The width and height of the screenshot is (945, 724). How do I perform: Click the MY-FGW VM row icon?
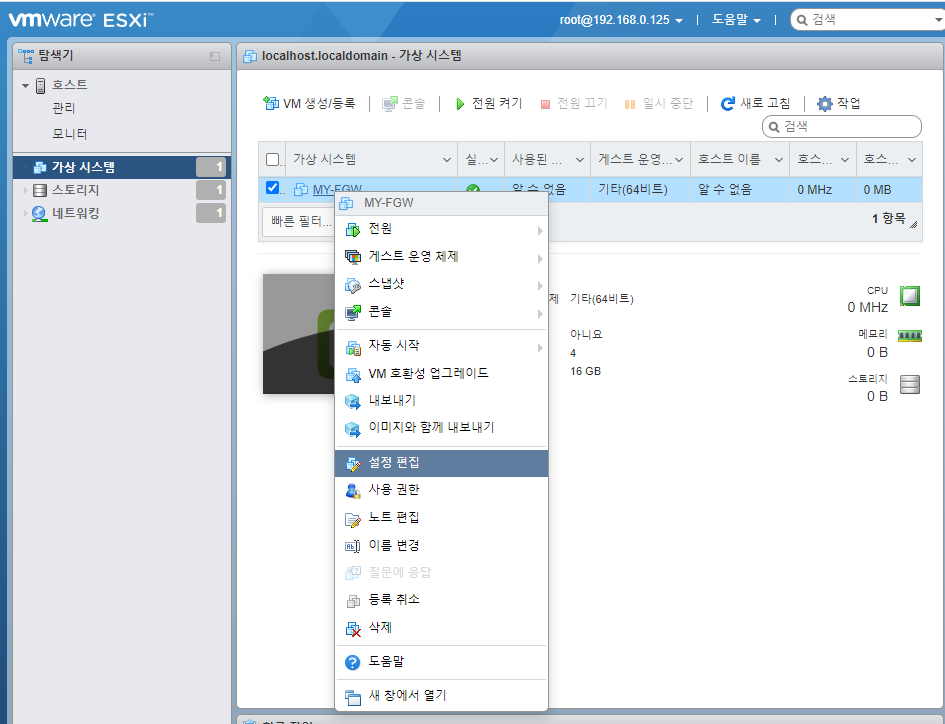click(300, 189)
